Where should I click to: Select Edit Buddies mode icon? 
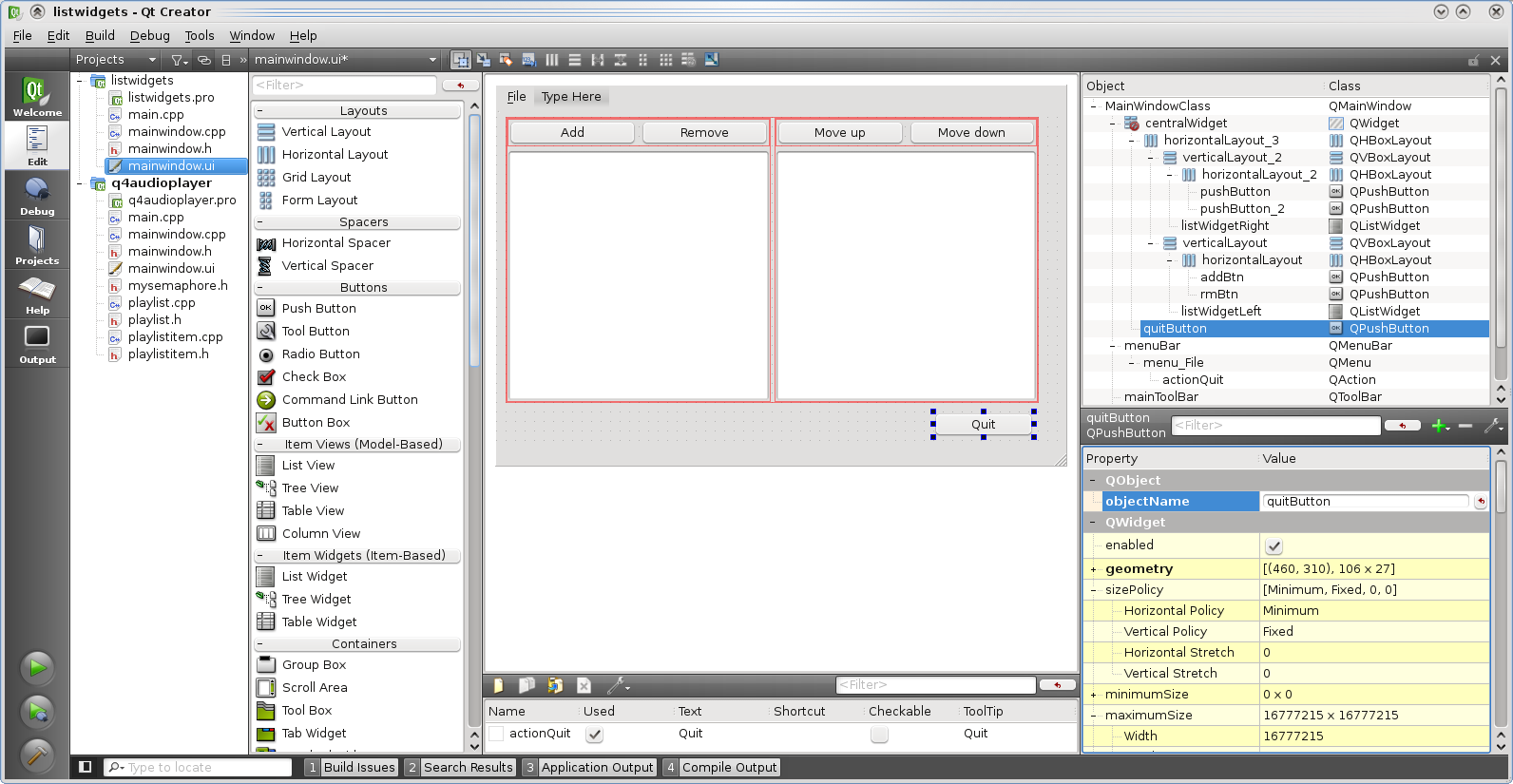point(507,60)
